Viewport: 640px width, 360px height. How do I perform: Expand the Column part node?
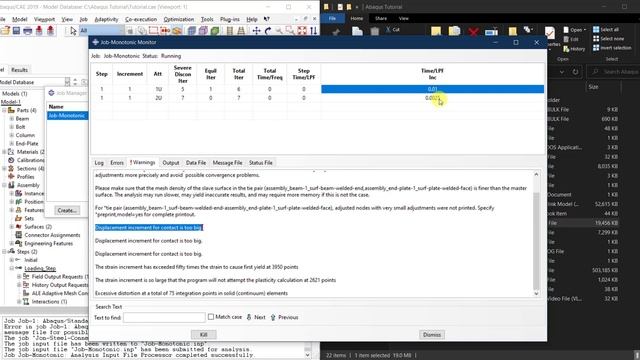click(11, 135)
